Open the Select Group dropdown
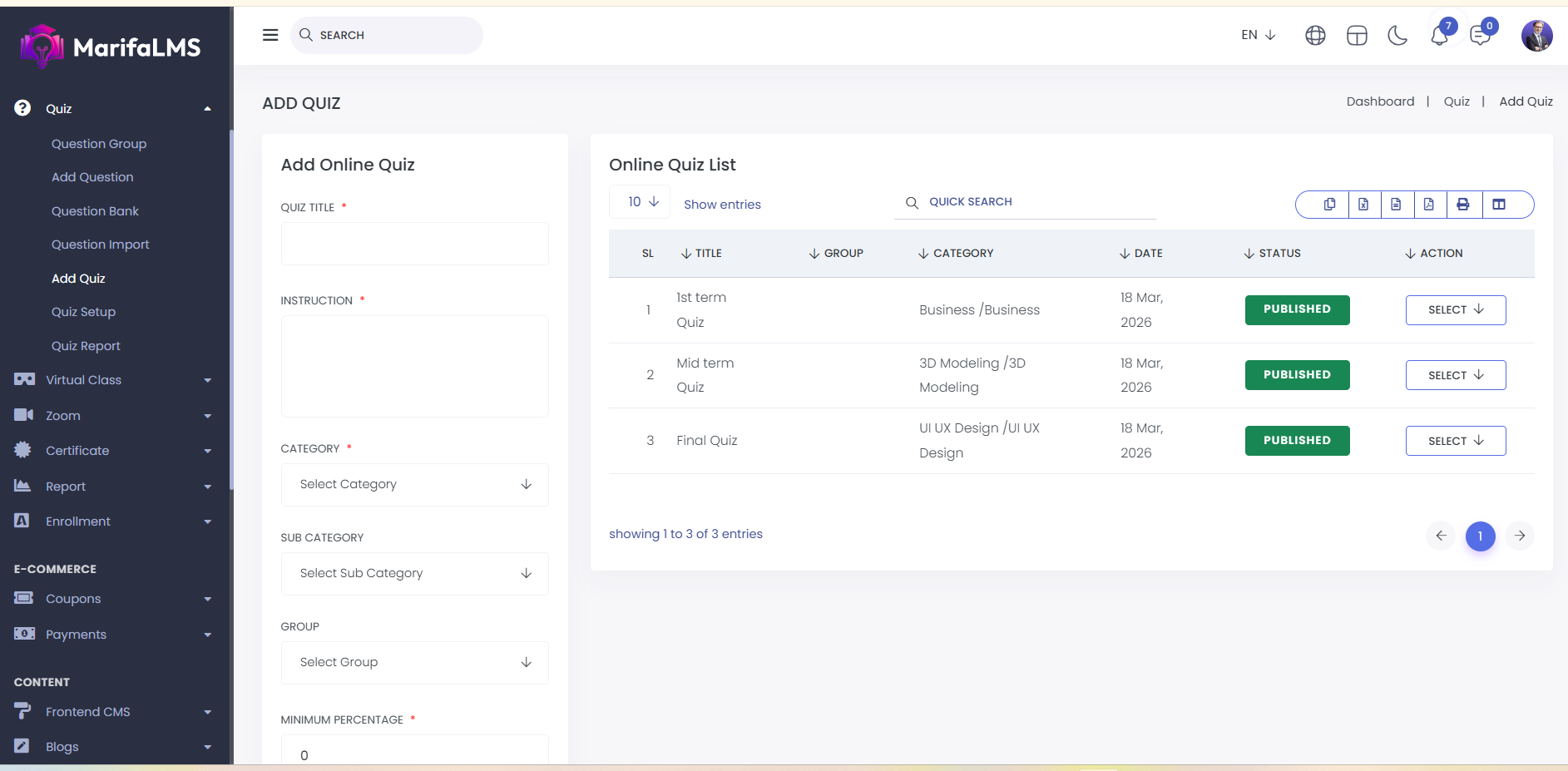This screenshot has height=771, width=1568. (414, 663)
